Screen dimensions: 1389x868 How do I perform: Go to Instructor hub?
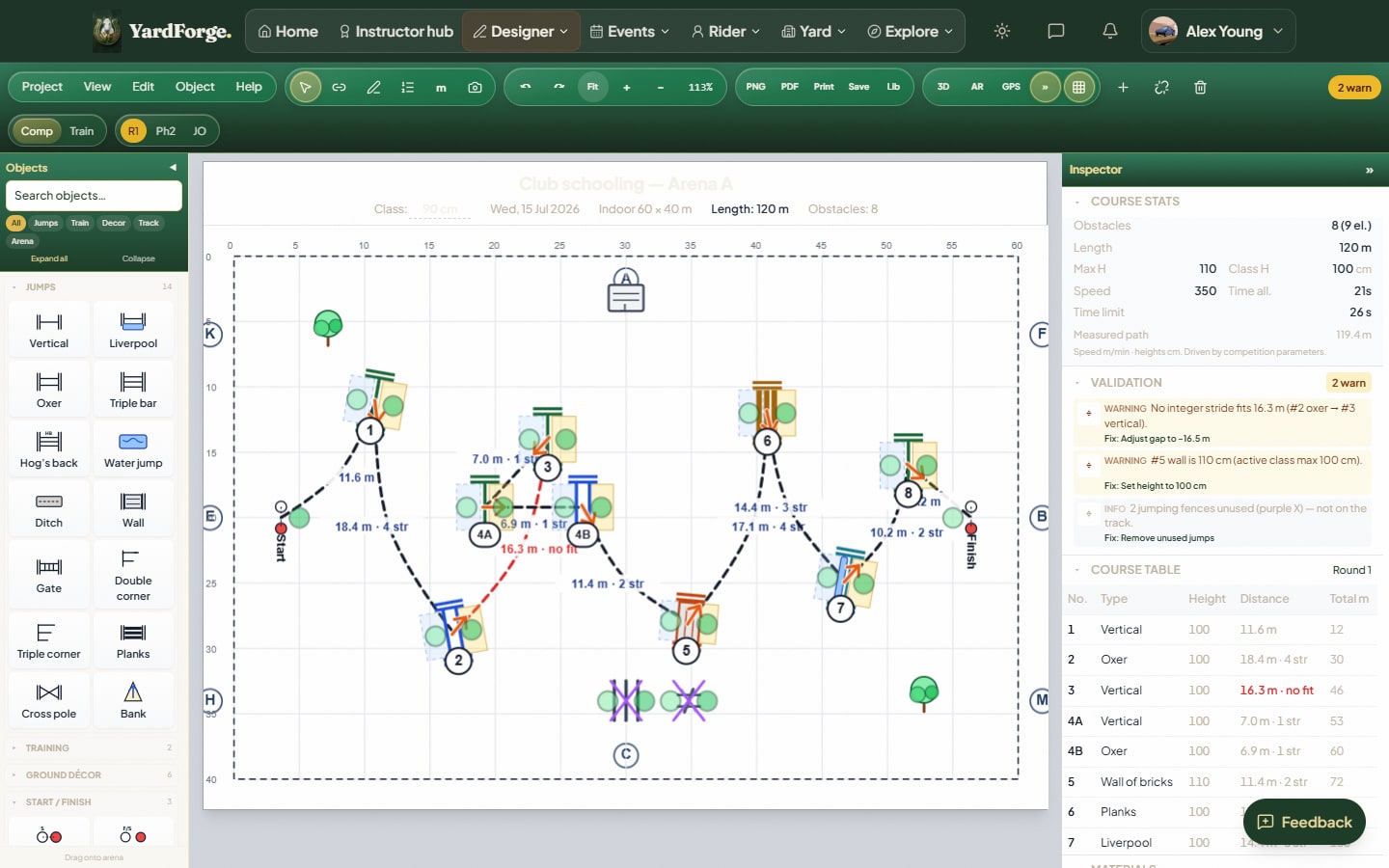pyautogui.click(x=395, y=31)
